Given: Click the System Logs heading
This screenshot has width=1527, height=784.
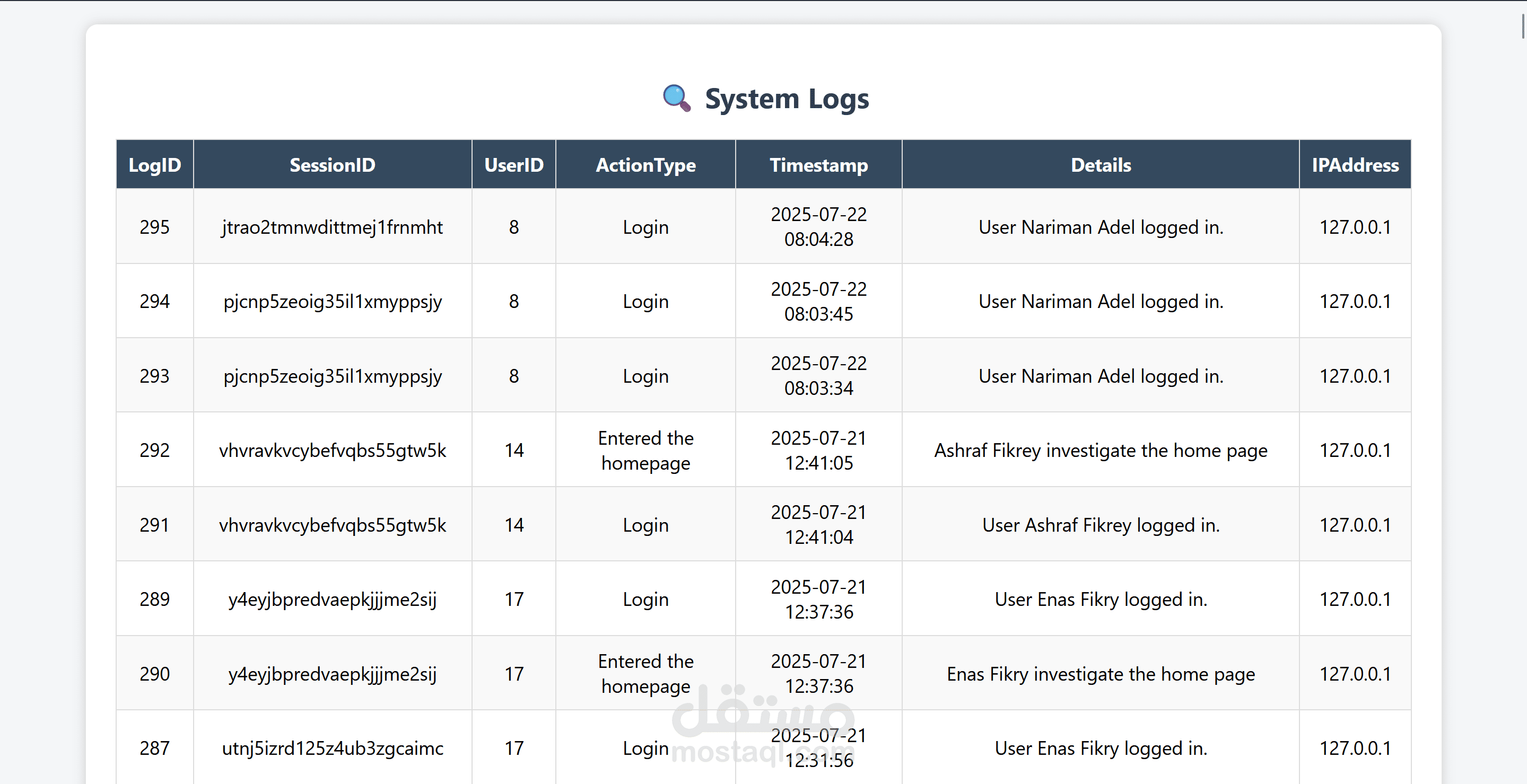Looking at the screenshot, I should 787,99.
